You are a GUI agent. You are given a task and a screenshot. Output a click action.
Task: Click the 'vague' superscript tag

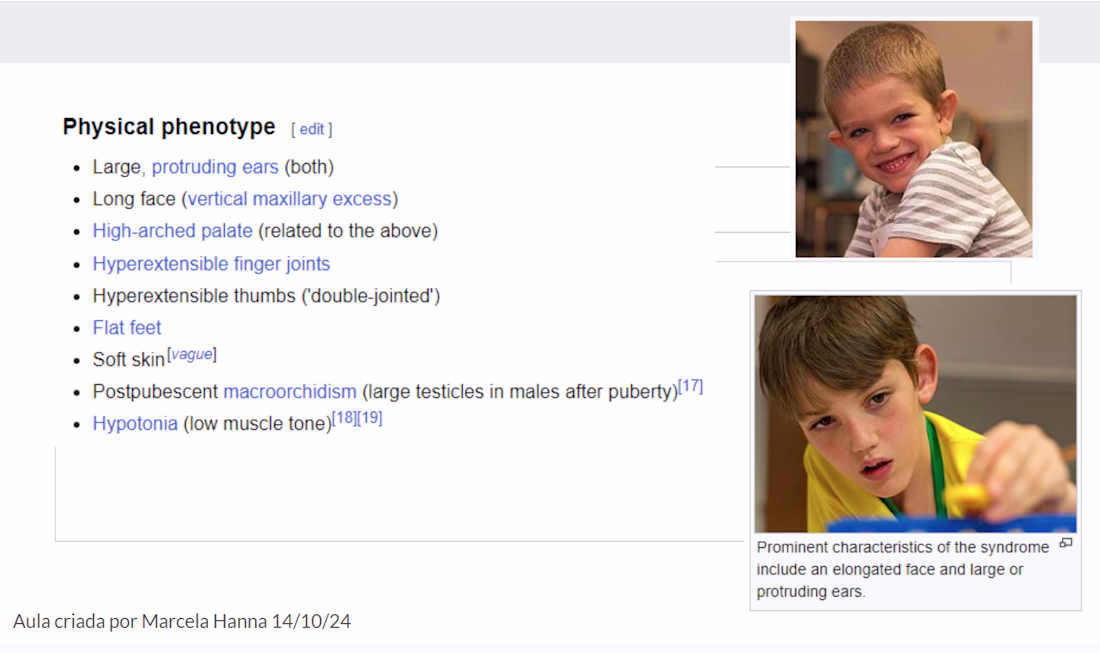pos(192,355)
